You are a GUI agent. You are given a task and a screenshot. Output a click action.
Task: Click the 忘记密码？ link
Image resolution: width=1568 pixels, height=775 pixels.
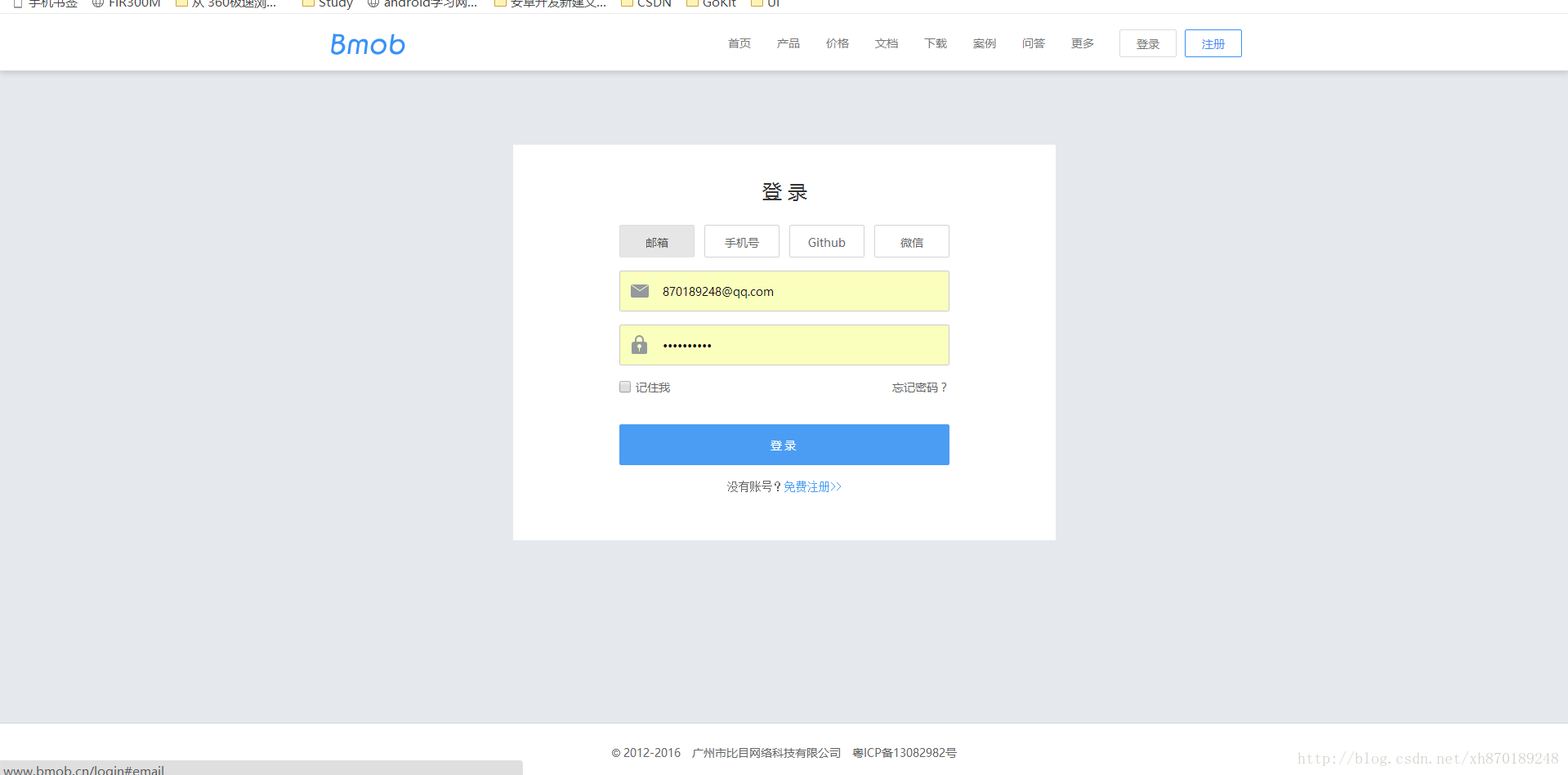pos(920,387)
